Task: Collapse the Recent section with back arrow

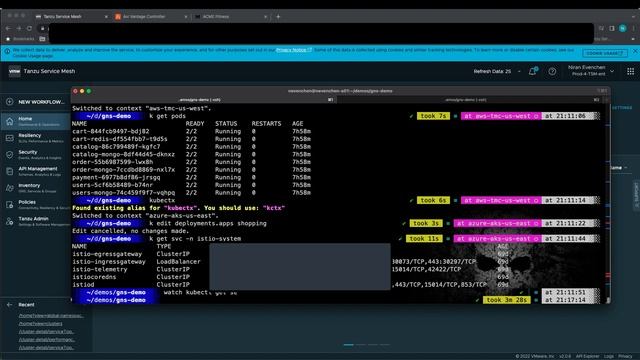Action: coord(9,304)
